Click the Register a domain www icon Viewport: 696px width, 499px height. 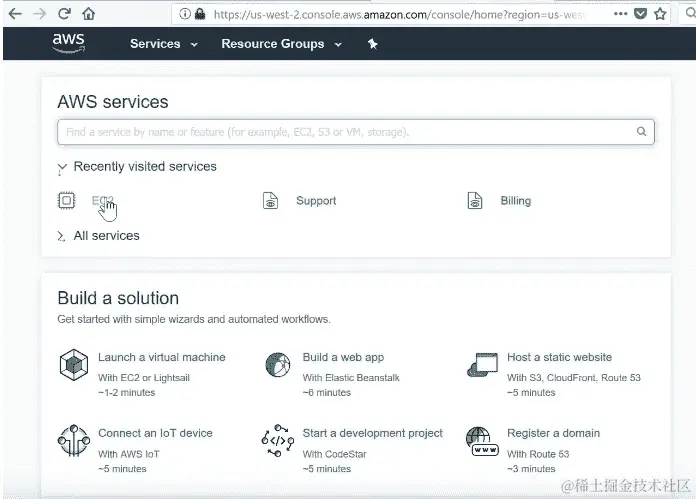[482, 442]
